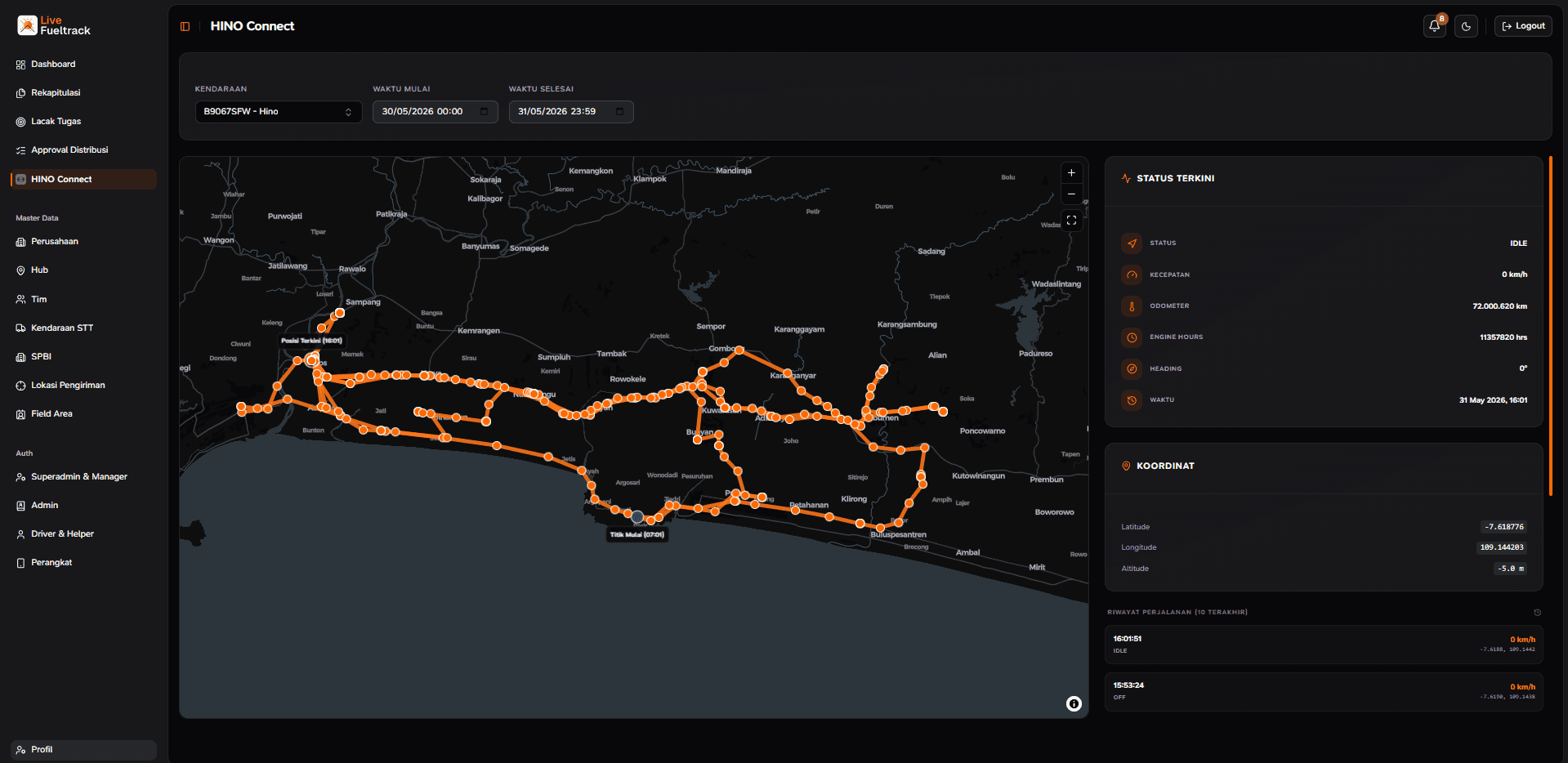
Task: Open Rekapitulasi in the sidebar
Action: [83, 93]
